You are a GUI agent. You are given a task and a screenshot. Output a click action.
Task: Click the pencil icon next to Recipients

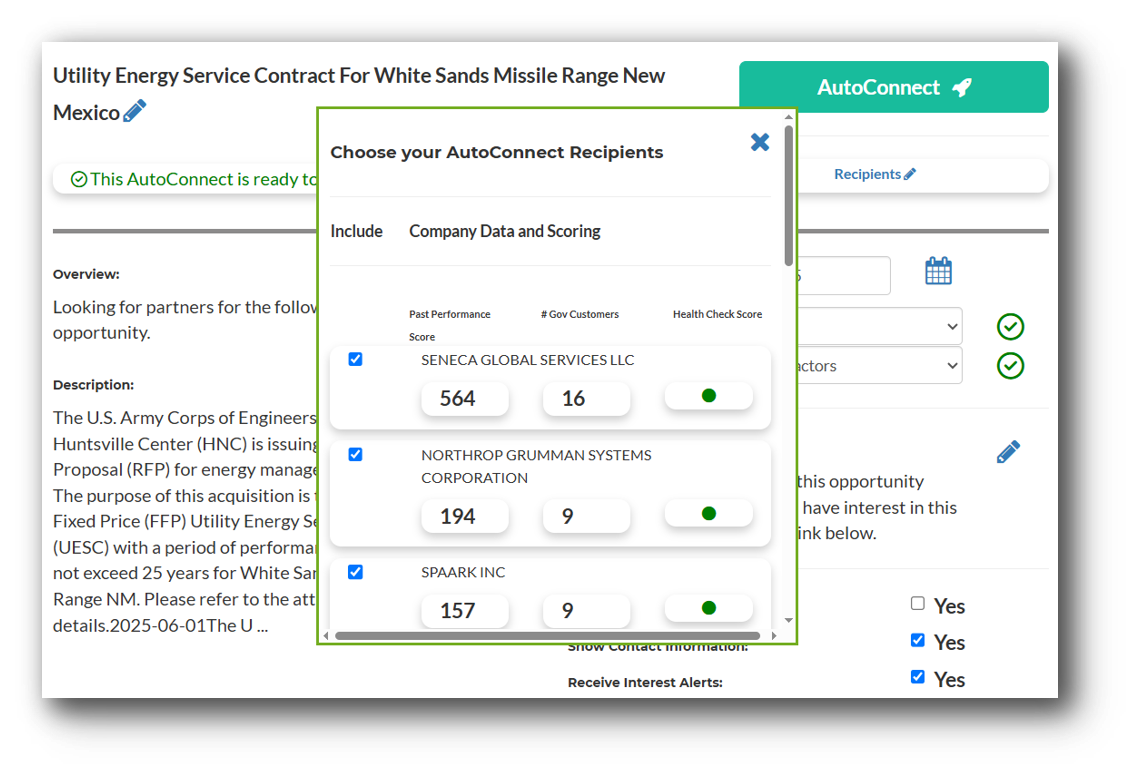point(910,175)
